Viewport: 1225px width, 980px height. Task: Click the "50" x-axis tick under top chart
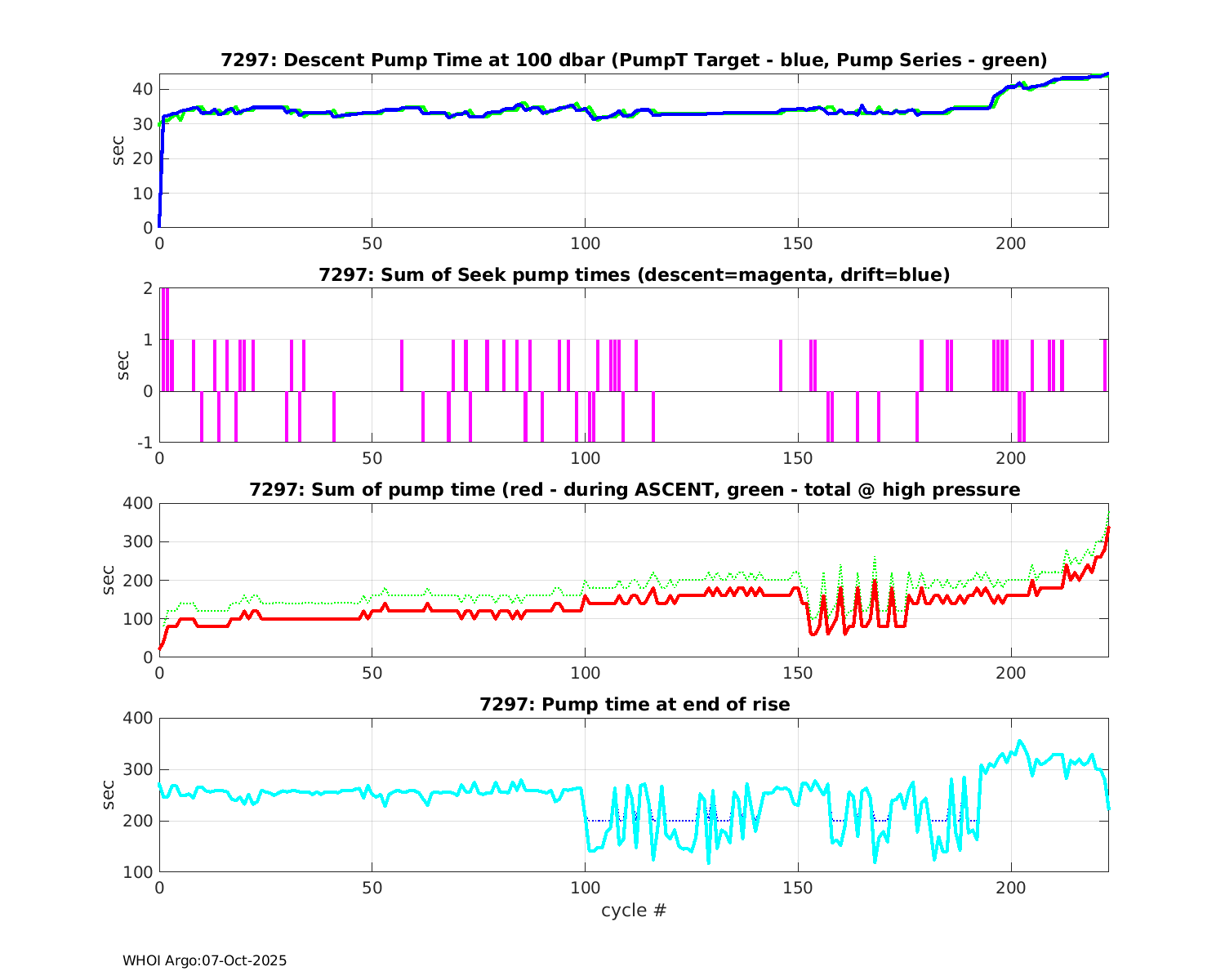point(372,244)
